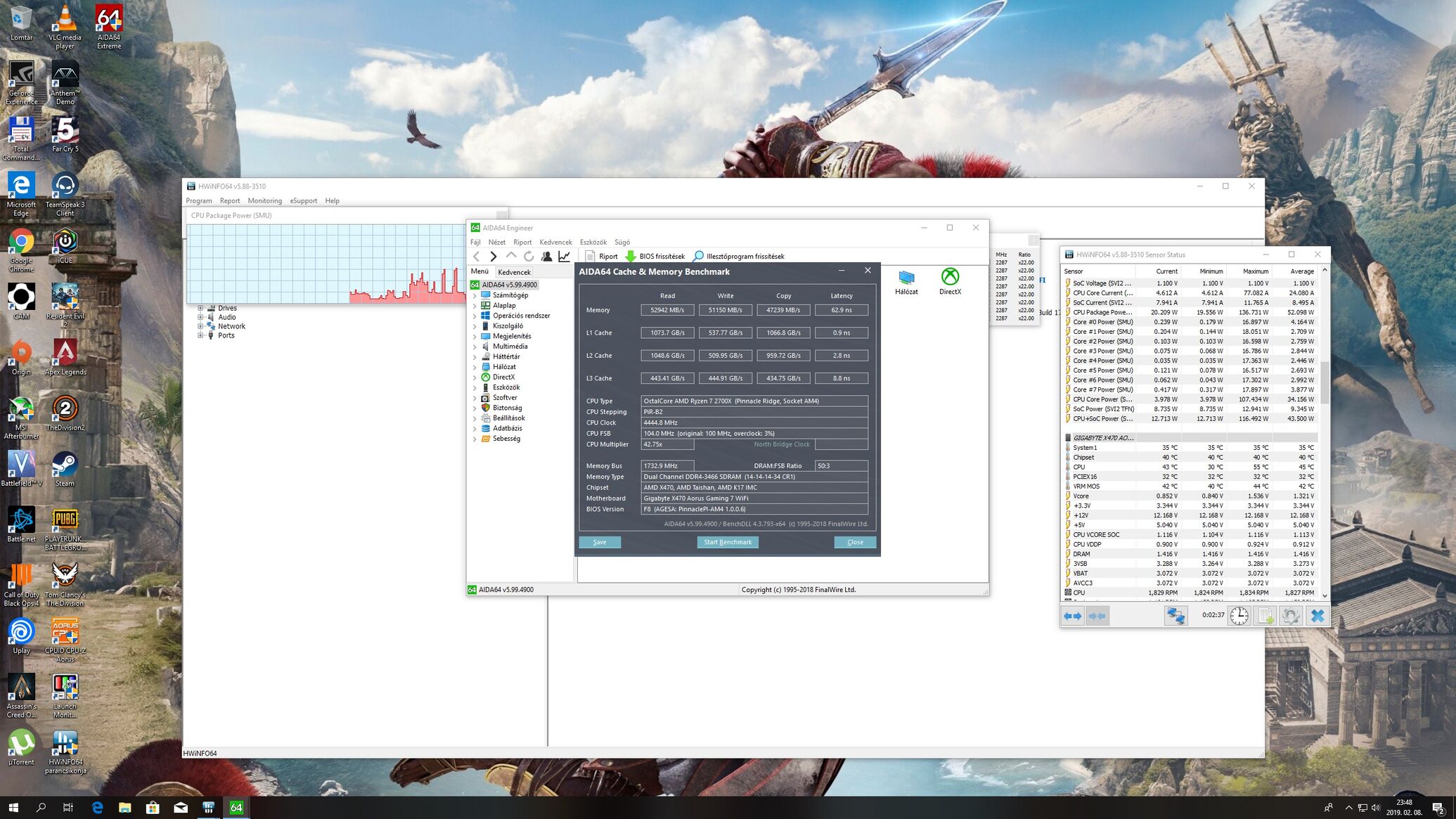
Task: Open the Eszközök menu in AIDA64
Action: point(593,242)
